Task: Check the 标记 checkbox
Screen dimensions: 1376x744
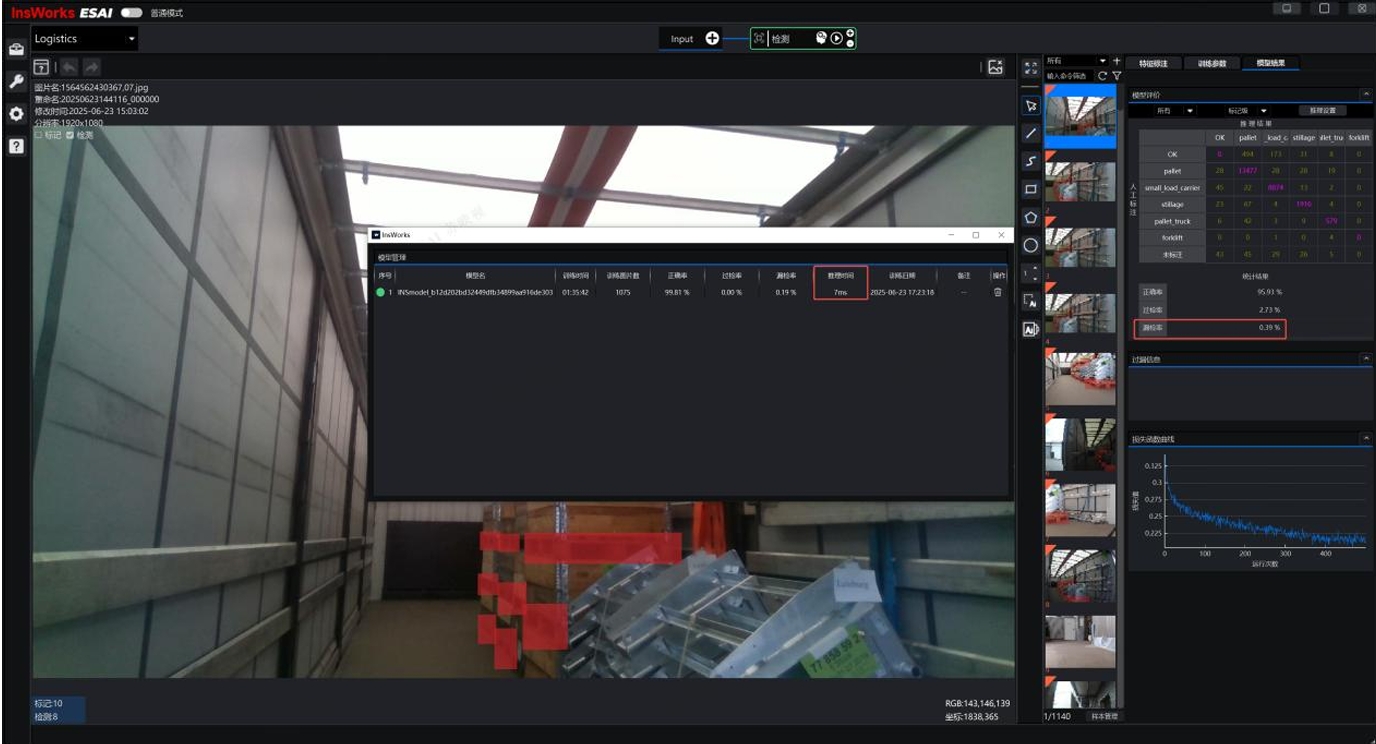Action: pyautogui.click(x=39, y=135)
